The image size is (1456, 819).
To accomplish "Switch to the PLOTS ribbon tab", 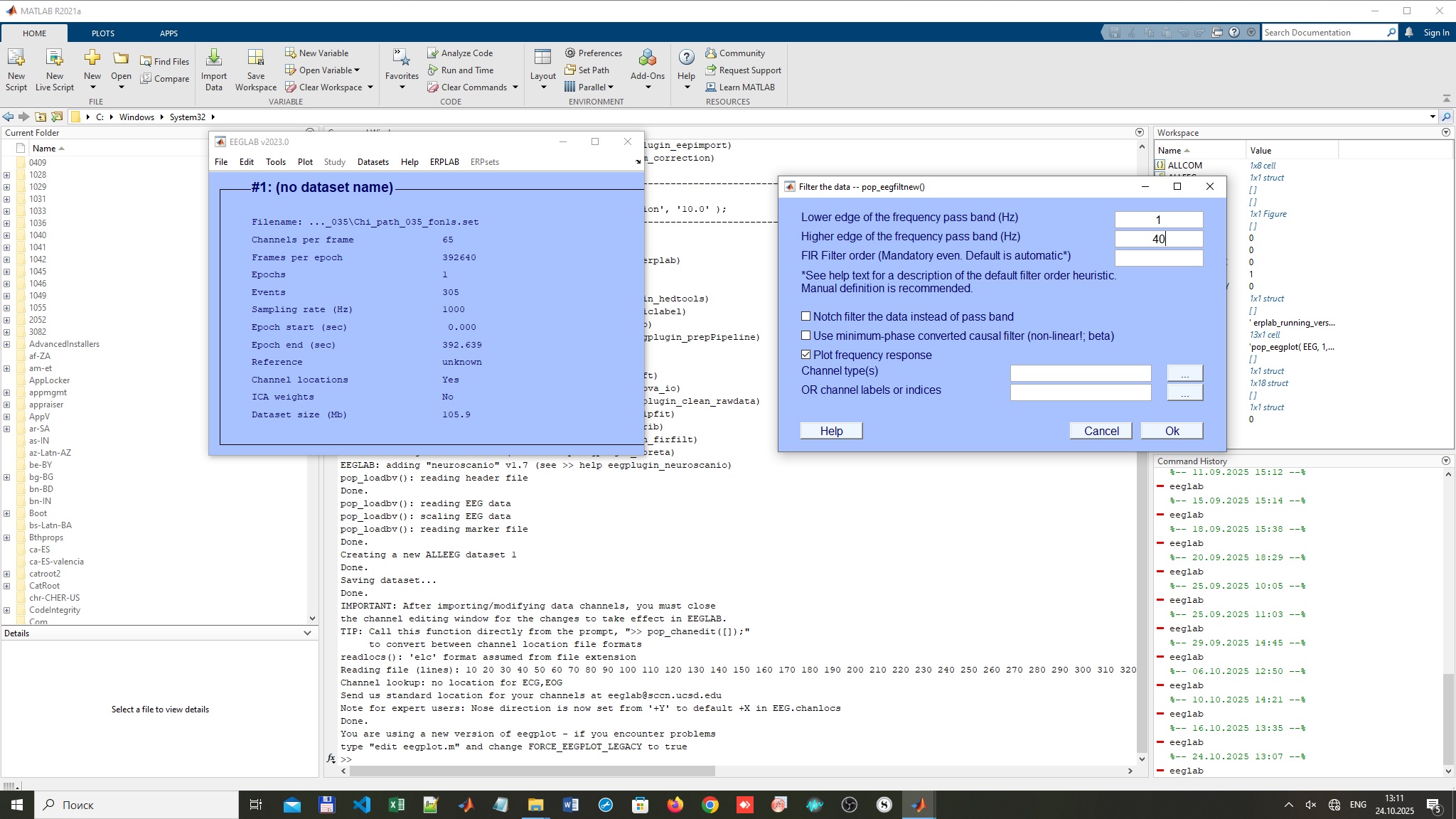I will (x=102, y=33).
